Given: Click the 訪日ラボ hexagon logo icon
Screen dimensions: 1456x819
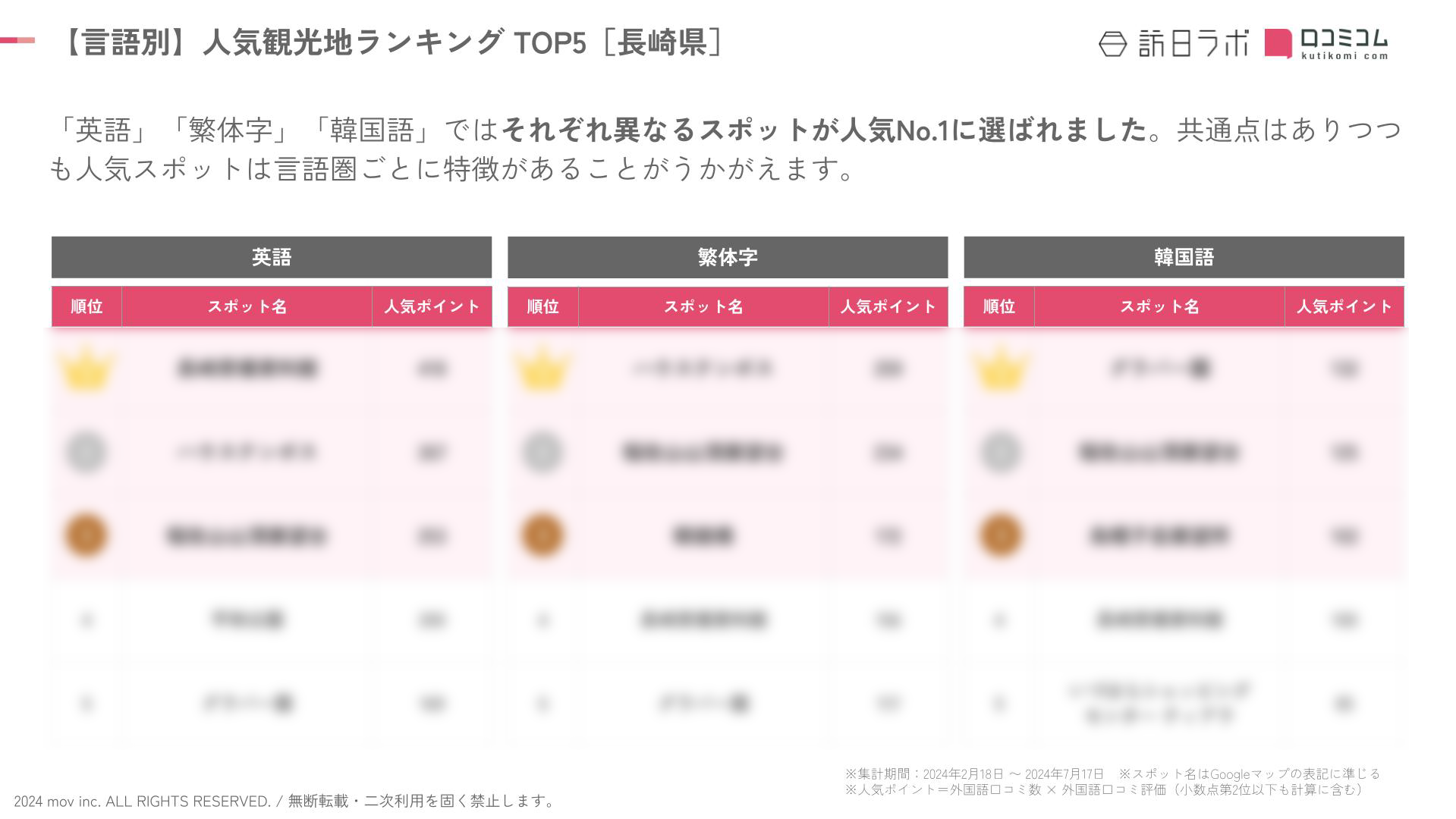Looking at the screenshot, I should [x=1112, y=44].
